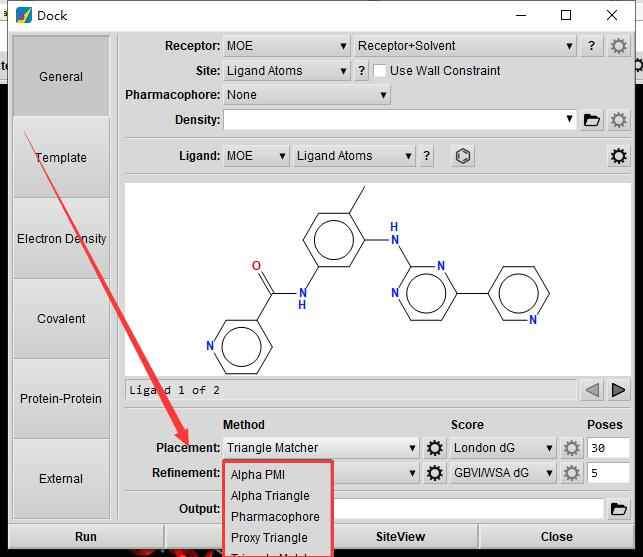Select Alpha Triangle from placement list

(270, 496)
